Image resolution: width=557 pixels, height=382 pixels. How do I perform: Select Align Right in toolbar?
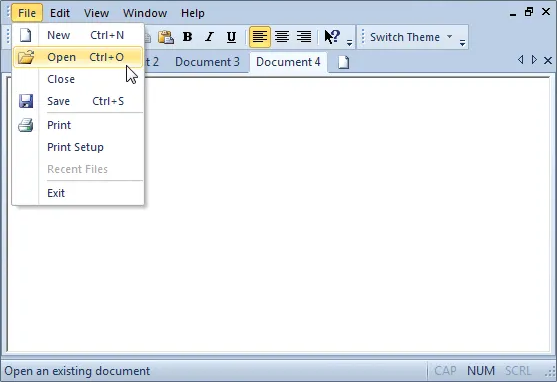click(x=304, y=37)
